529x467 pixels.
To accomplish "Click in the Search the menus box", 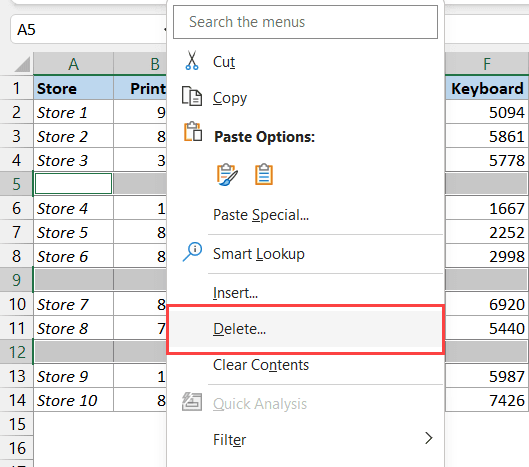I will [305, 22].
